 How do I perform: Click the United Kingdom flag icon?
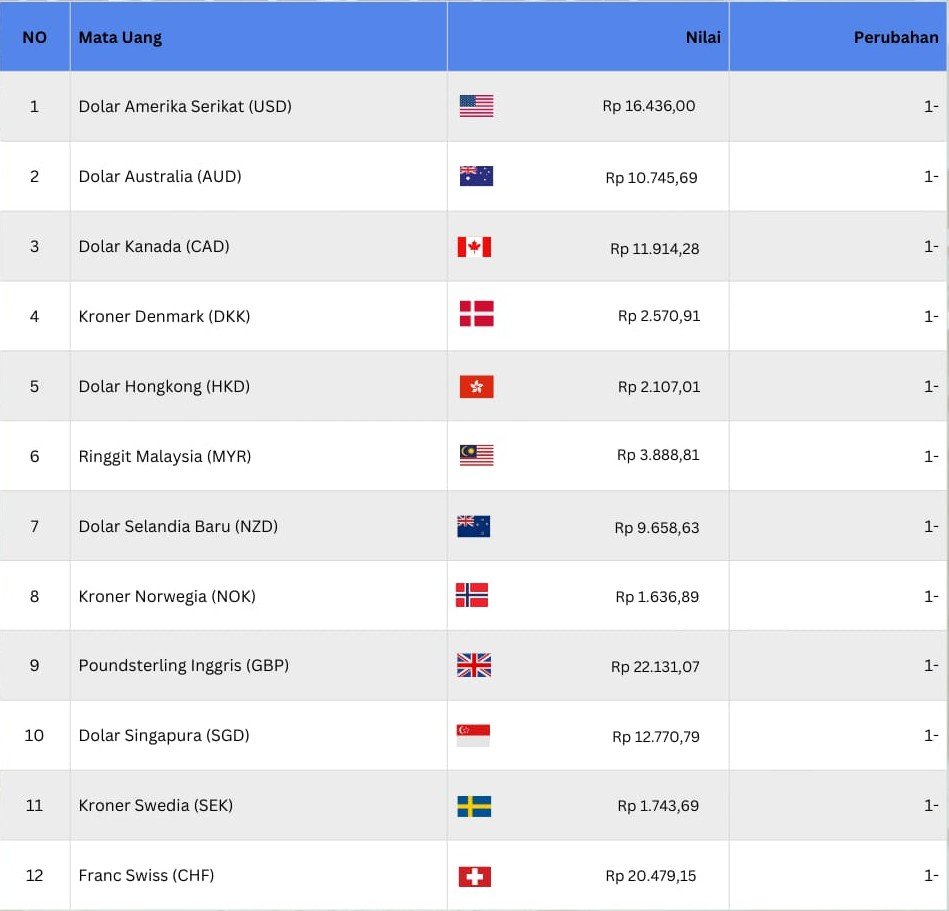point(474,666)
